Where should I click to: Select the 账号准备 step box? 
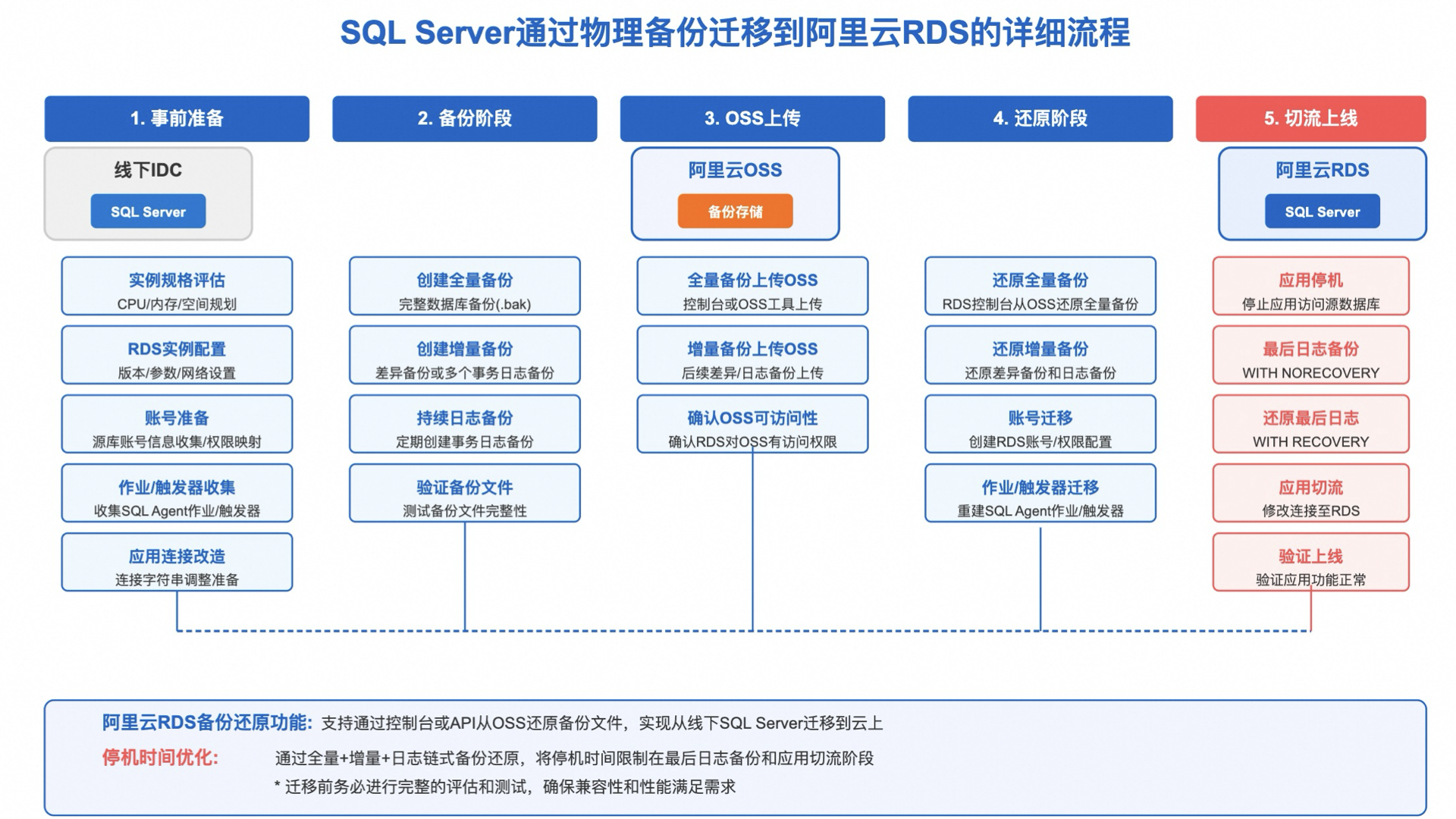[x=177, y=424]
